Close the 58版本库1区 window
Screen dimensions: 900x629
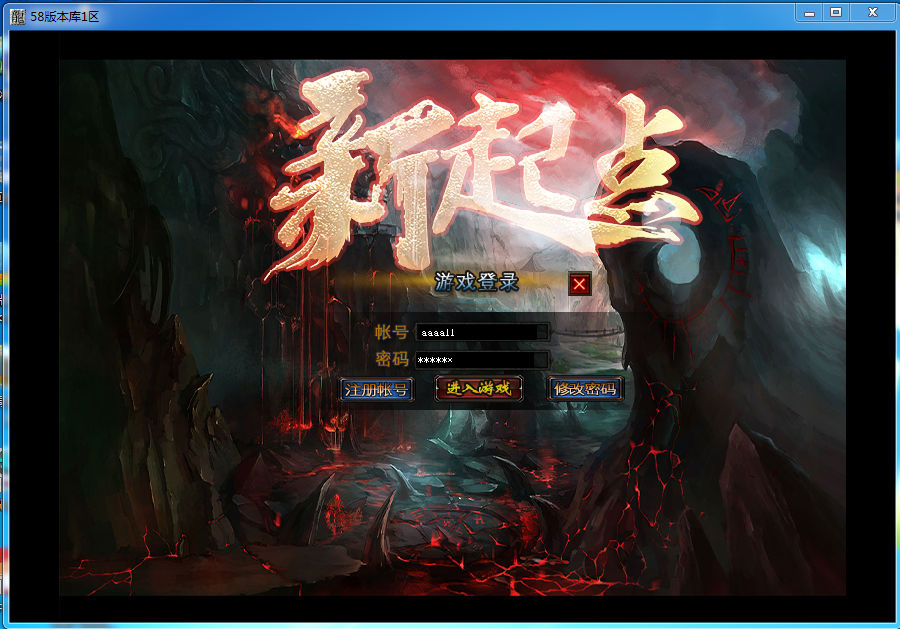tap(872, 13)
